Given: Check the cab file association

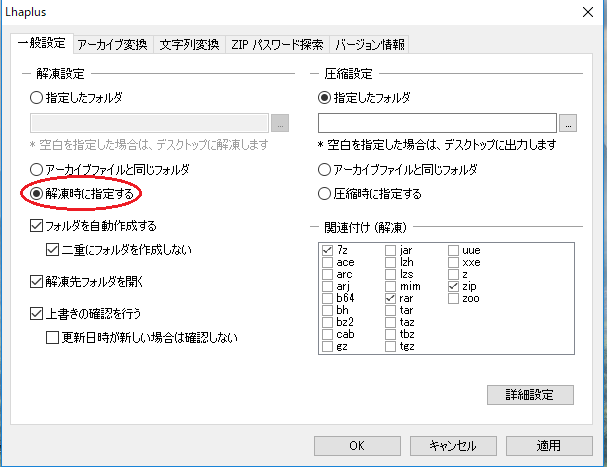Looking at the screenshot, I should 328,334.
